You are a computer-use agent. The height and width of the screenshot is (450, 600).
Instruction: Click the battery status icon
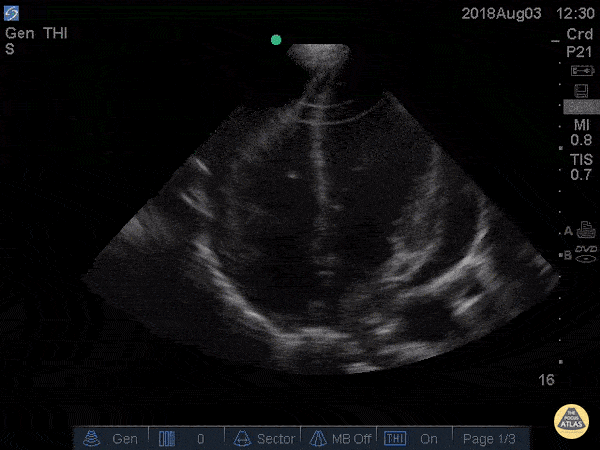click(582, 71)
